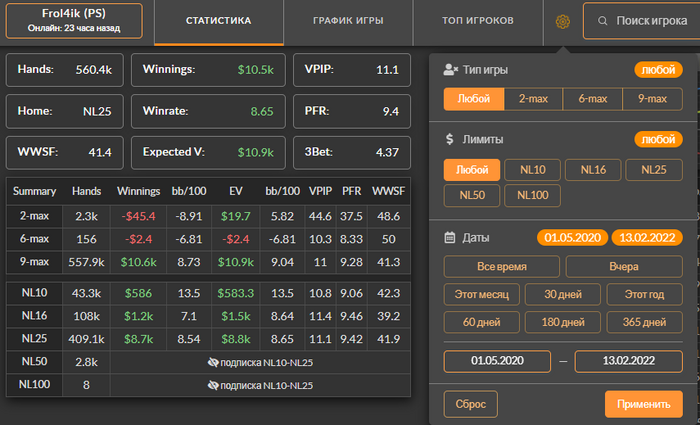This screenshot has height=425, width=700.
Task: Click the подписка NL10-NL25 text in NL100 row
Action: 267,385
